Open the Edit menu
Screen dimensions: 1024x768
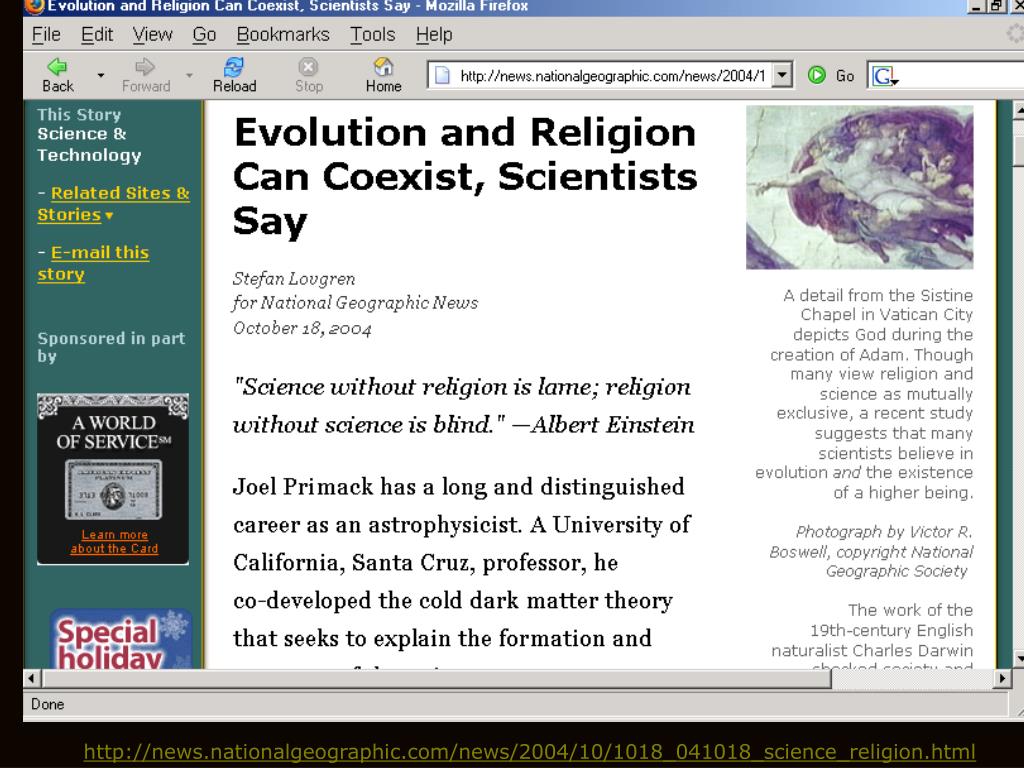tap(97, 34)
